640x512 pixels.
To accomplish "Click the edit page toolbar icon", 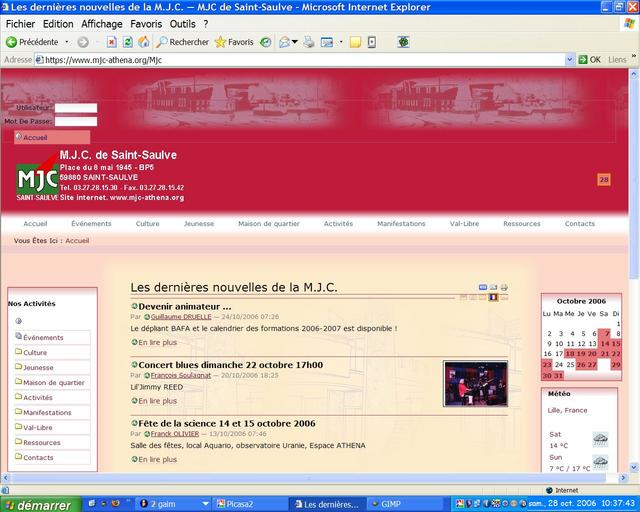I will pyautogui.click(x=327, y=42).
